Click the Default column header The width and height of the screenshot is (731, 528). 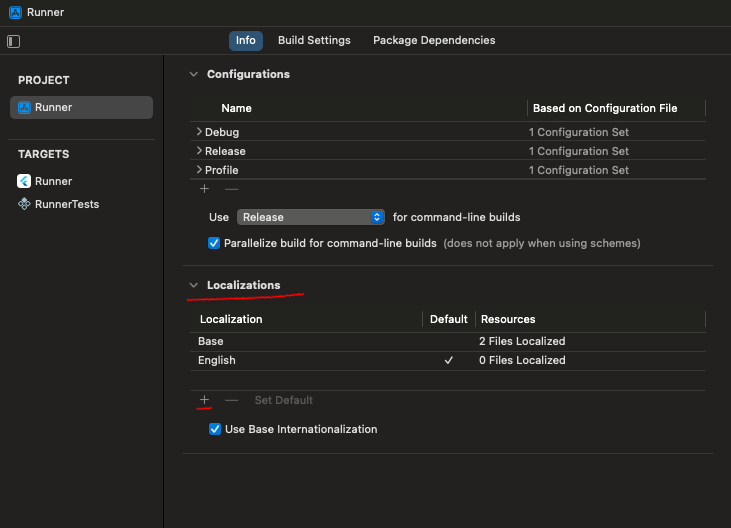(x=448, y=320)
